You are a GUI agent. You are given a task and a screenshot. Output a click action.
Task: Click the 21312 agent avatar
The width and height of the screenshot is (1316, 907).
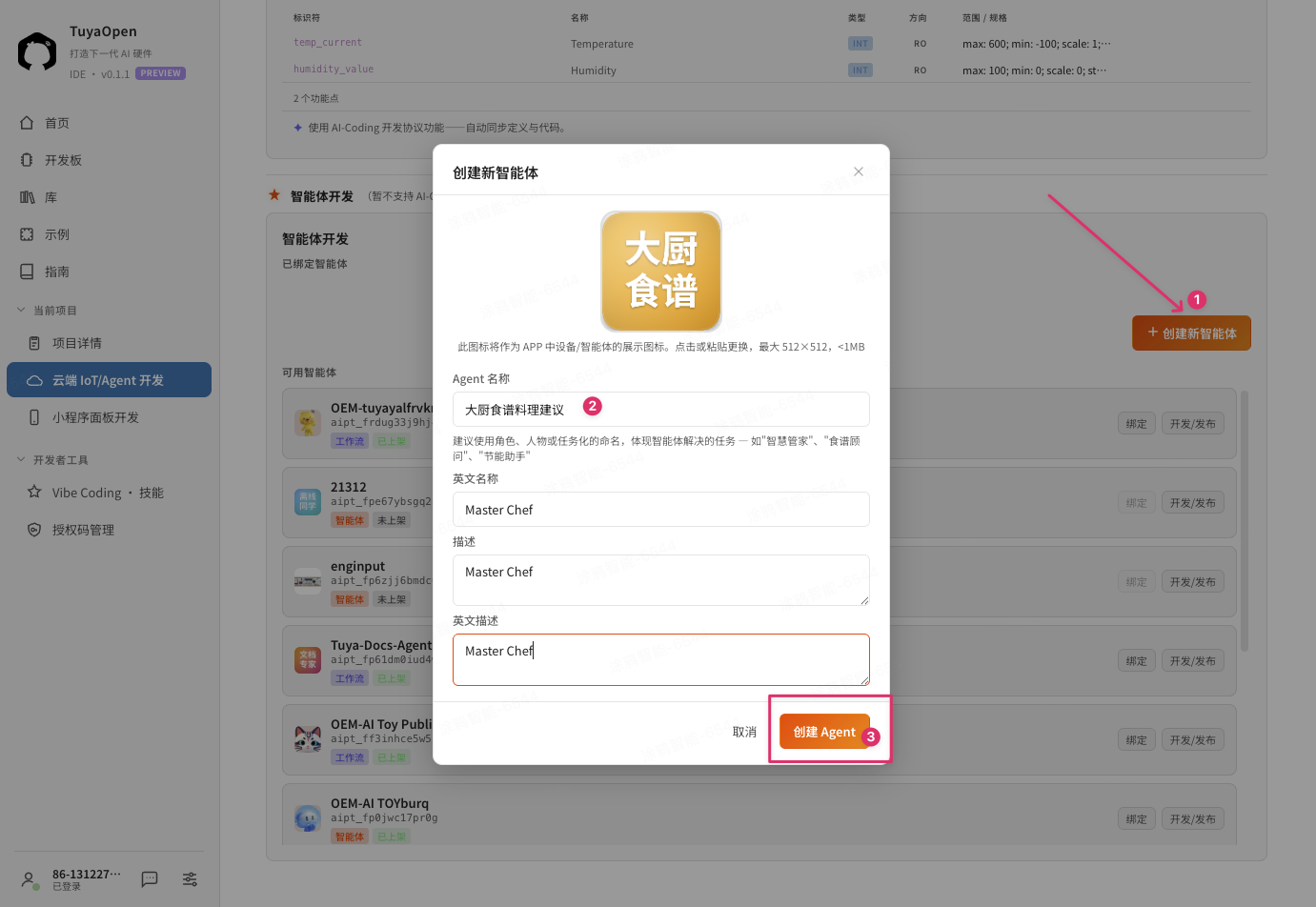click(x=308, y=502)
